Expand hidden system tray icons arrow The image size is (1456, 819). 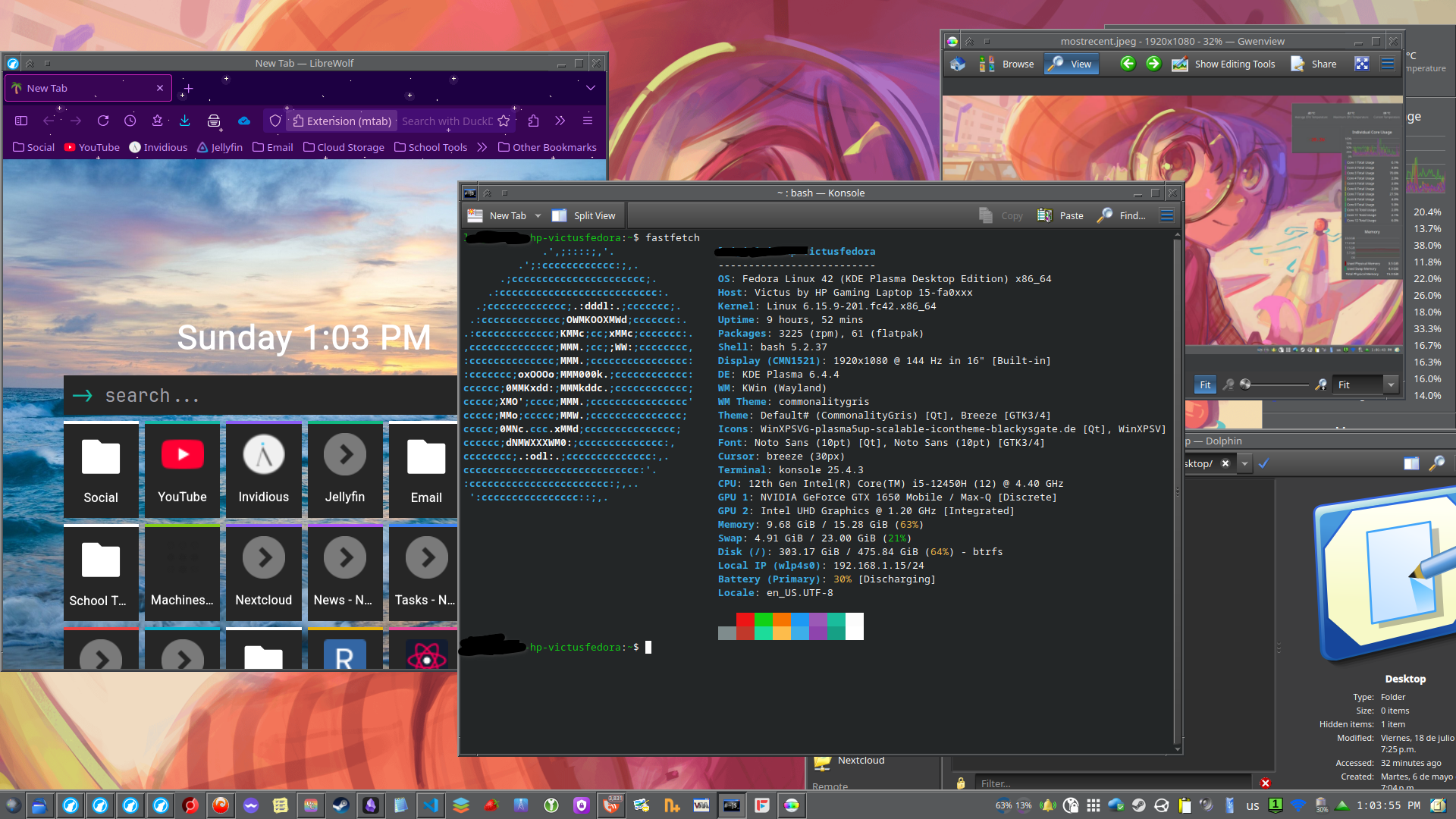[1342, 805]
